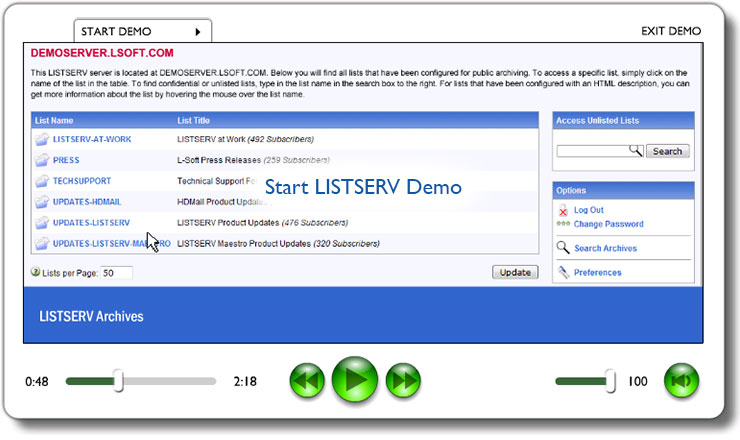Viewport: 740px width, 440px height.
Task: Click the folder icon next to LISTSERV-AT-WORK
Action: tap(42, 139)
